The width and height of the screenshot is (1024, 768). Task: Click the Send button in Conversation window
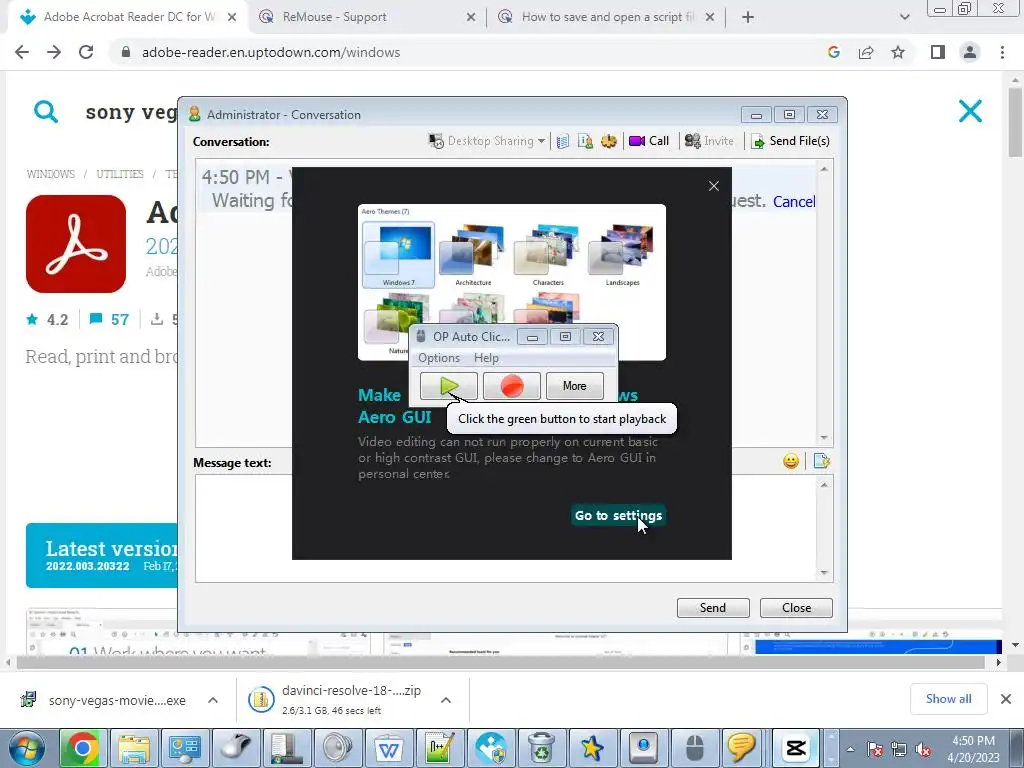coord(713,608)
